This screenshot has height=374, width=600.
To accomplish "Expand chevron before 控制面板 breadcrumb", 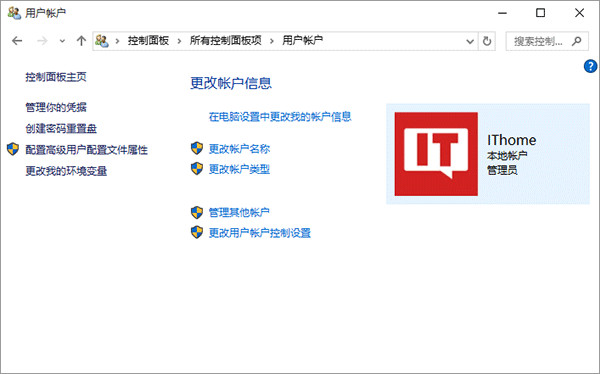I will (117, 41).
